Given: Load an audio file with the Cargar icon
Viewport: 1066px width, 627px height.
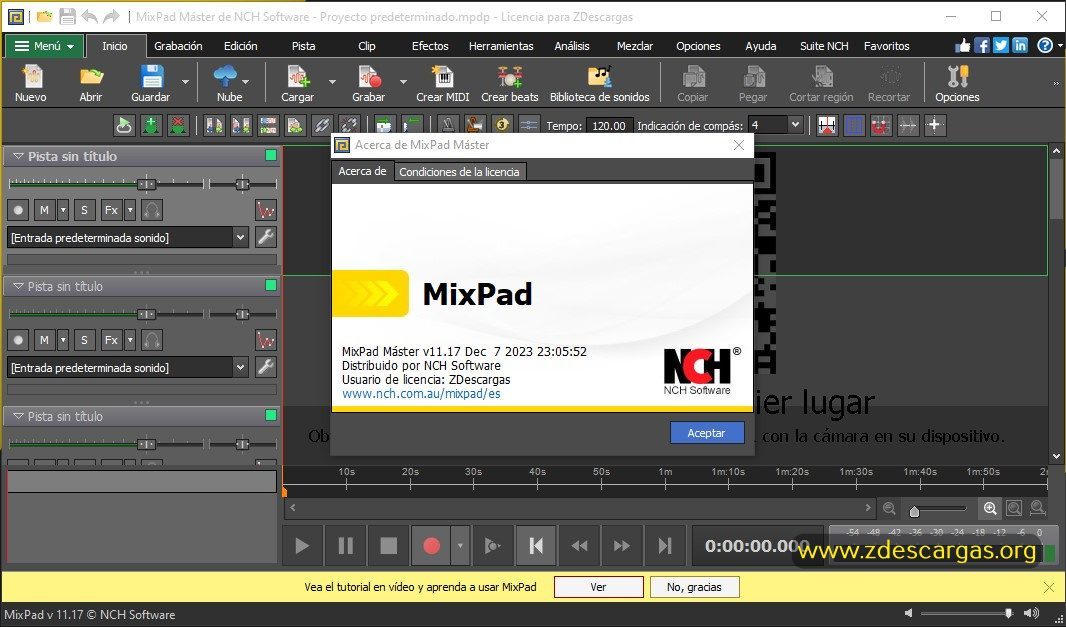Looking at the screenshot, I should click(x=298, y=76).
